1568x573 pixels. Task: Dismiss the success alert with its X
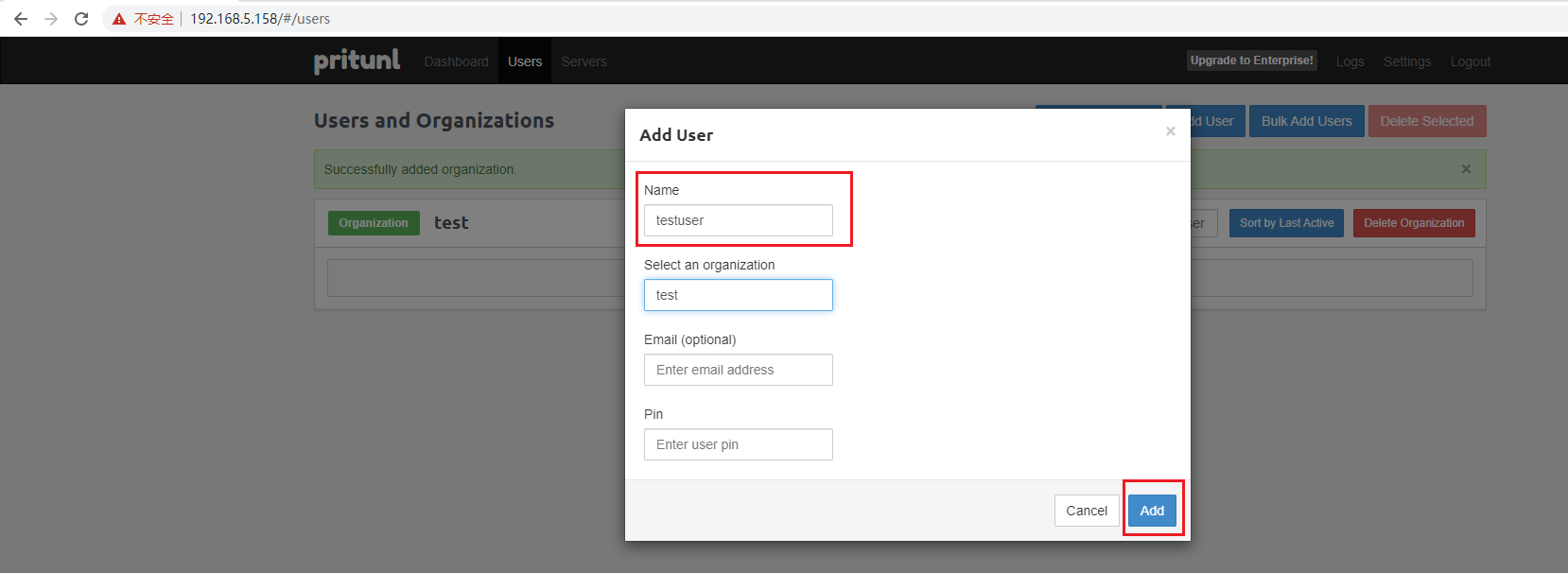pos(1466,169)
